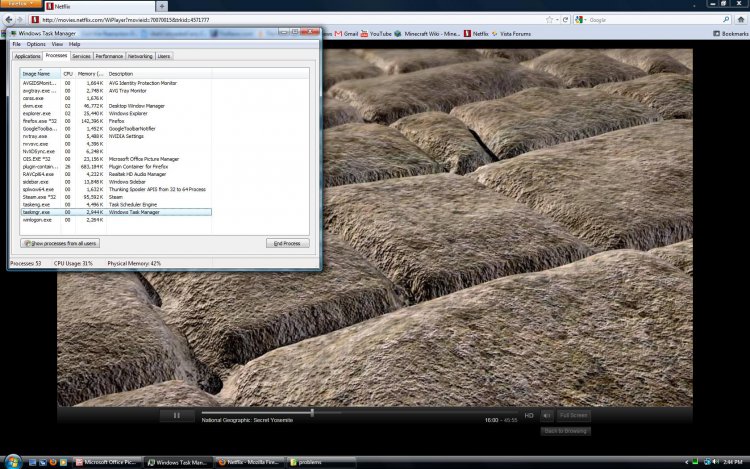Click the video progress slider handle
750x469 pixels.
pos(312,412)
